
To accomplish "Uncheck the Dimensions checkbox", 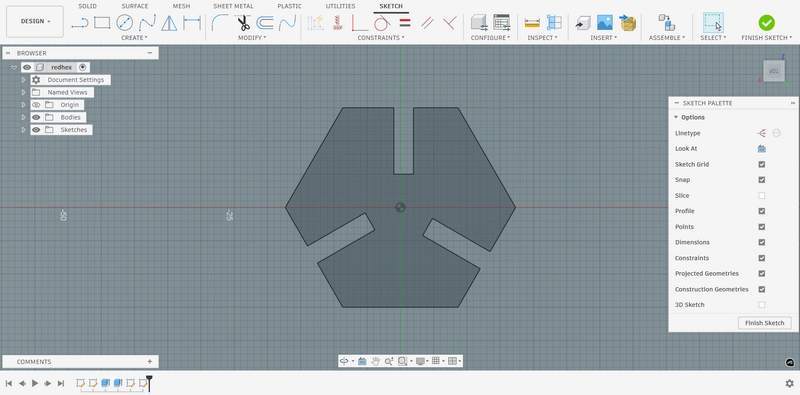I will pyautogui.click(x=762, y=242).
